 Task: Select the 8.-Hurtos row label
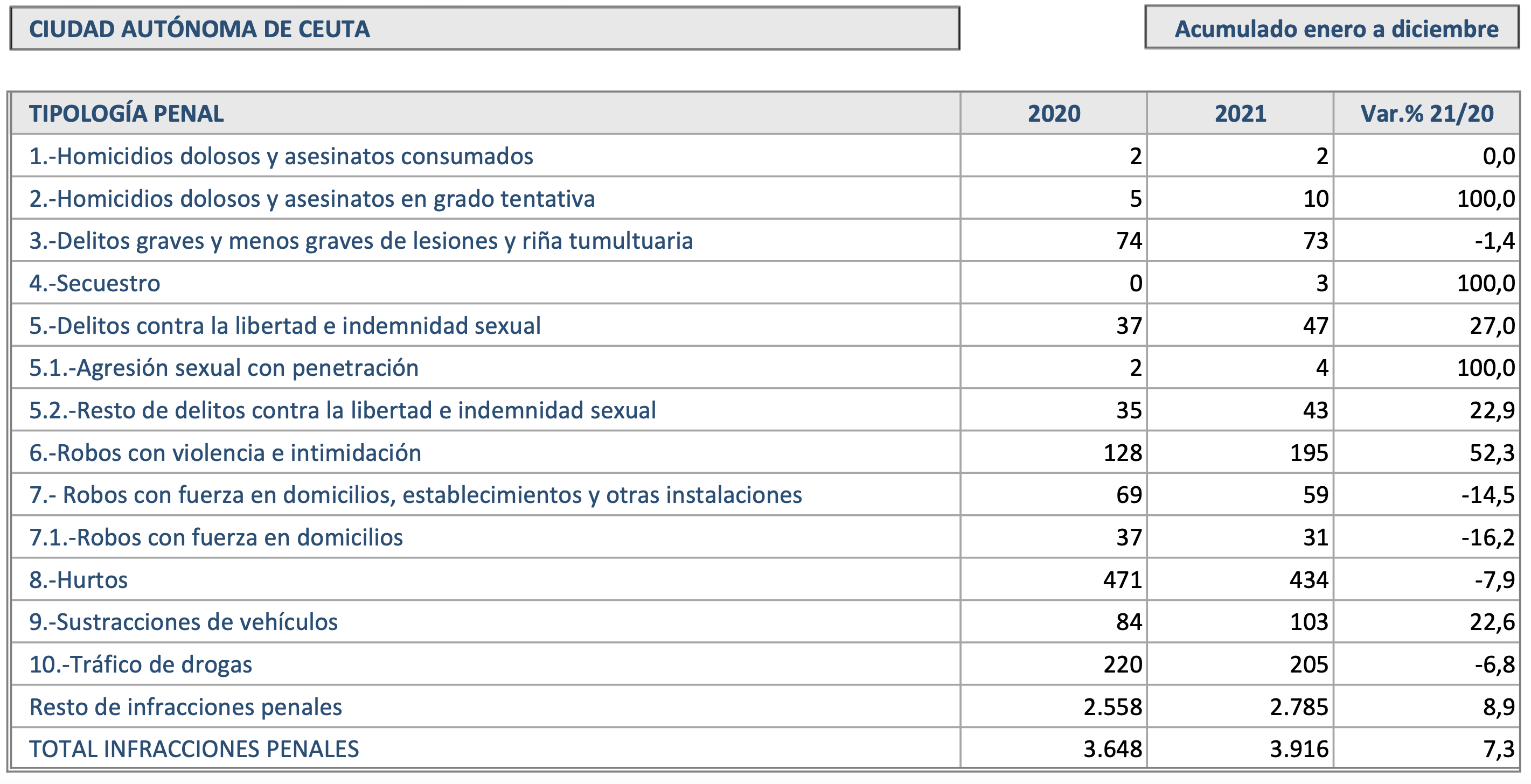point(79,580)
